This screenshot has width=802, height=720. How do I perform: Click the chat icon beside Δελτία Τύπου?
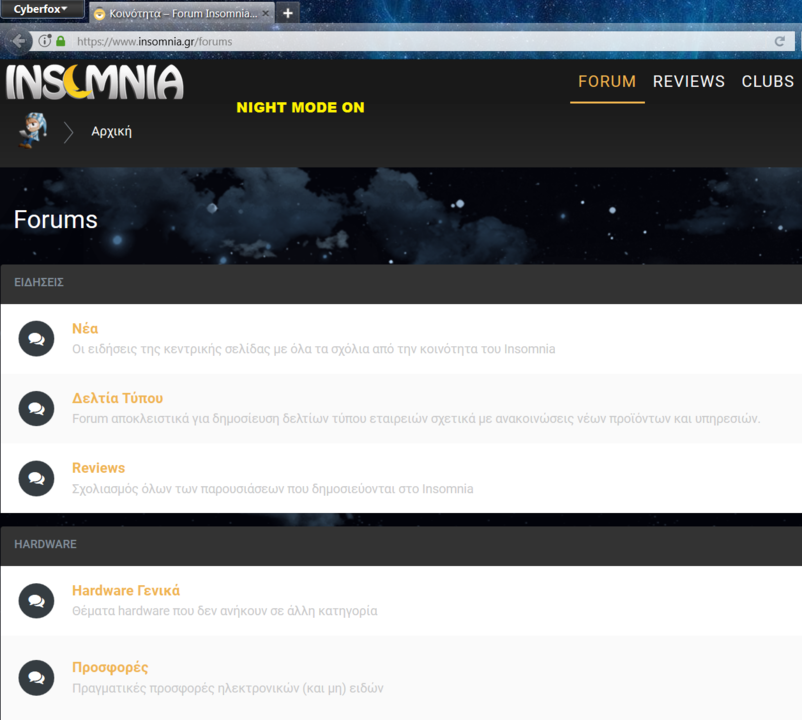tap(36, 409)
